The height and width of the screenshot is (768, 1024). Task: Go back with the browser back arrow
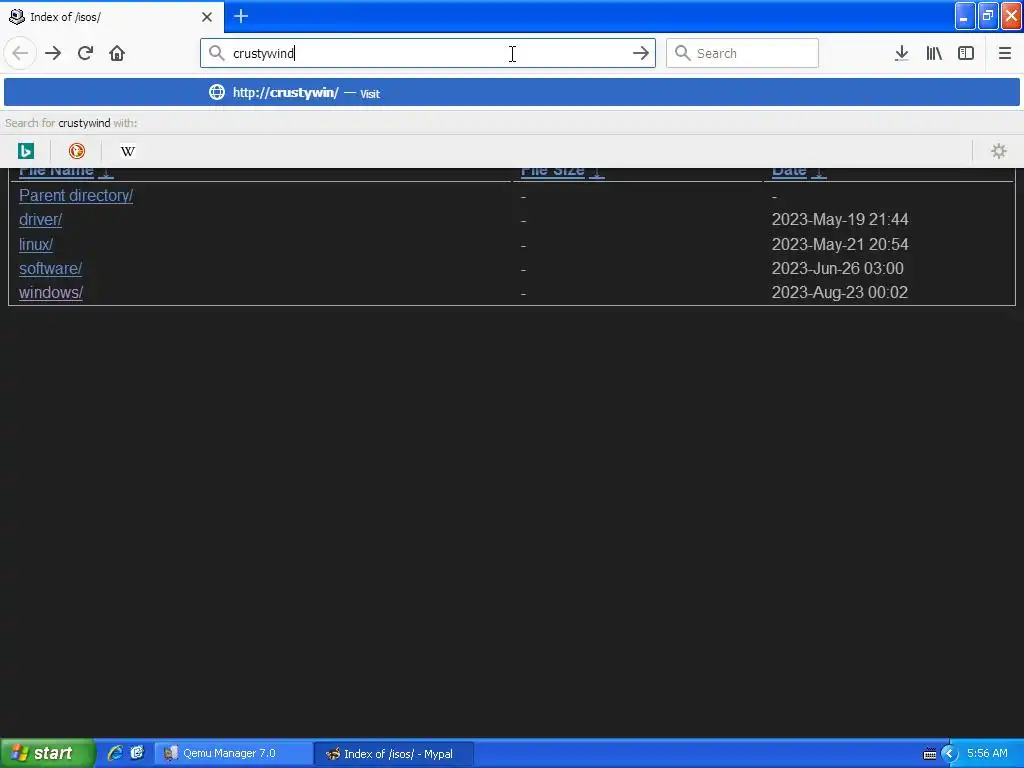click(x=20, y=53)
